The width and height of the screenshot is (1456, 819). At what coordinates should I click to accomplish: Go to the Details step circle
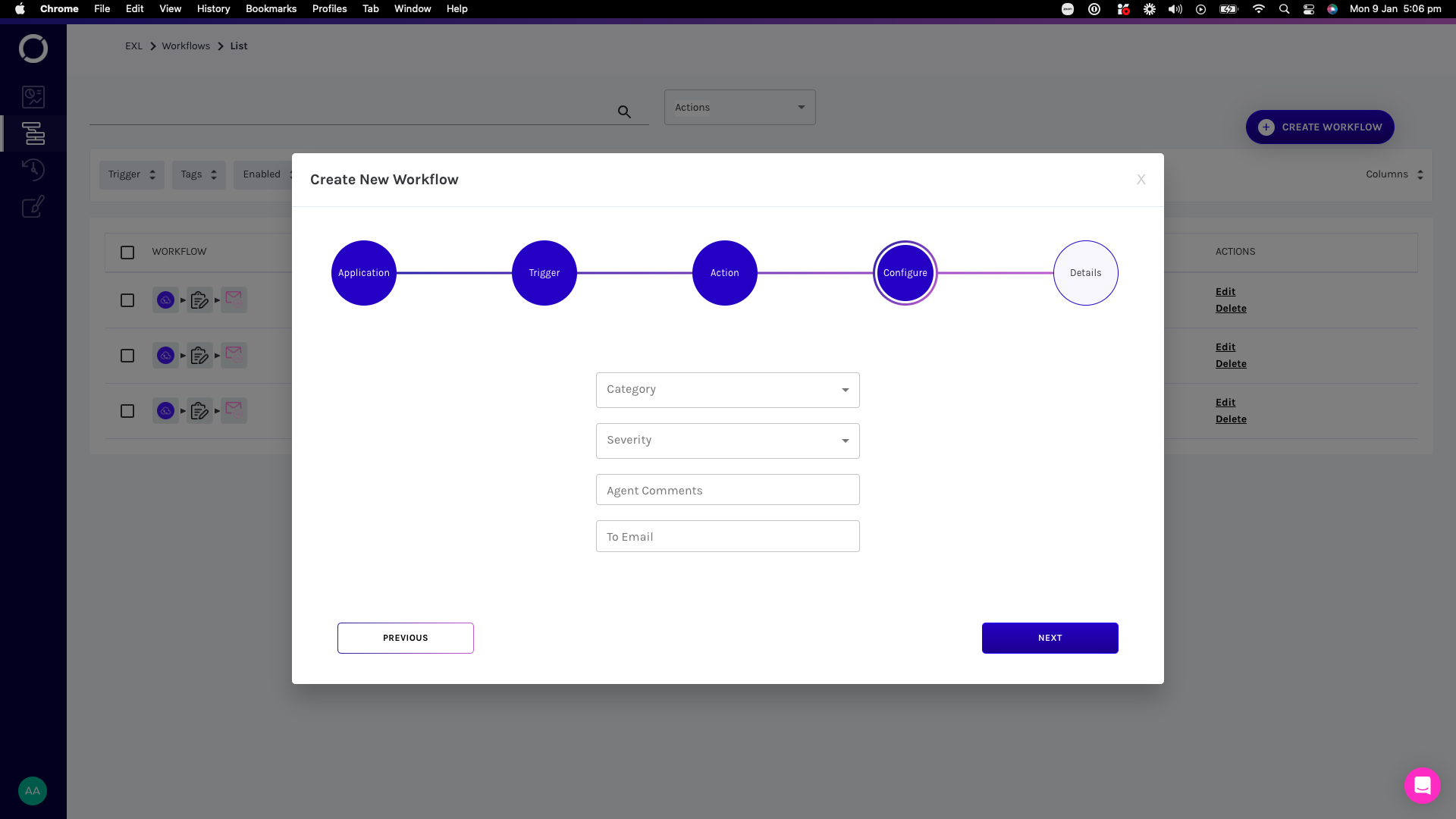click(1086, 273)
